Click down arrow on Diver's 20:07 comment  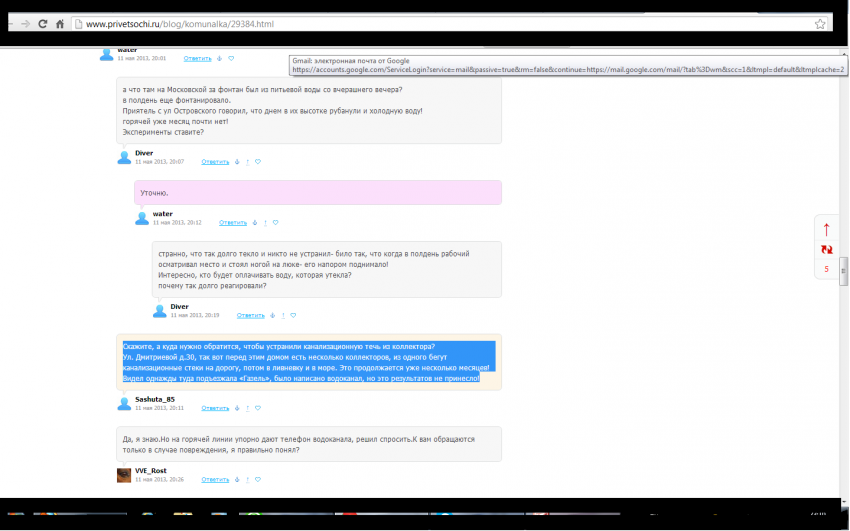coord(236,161)
